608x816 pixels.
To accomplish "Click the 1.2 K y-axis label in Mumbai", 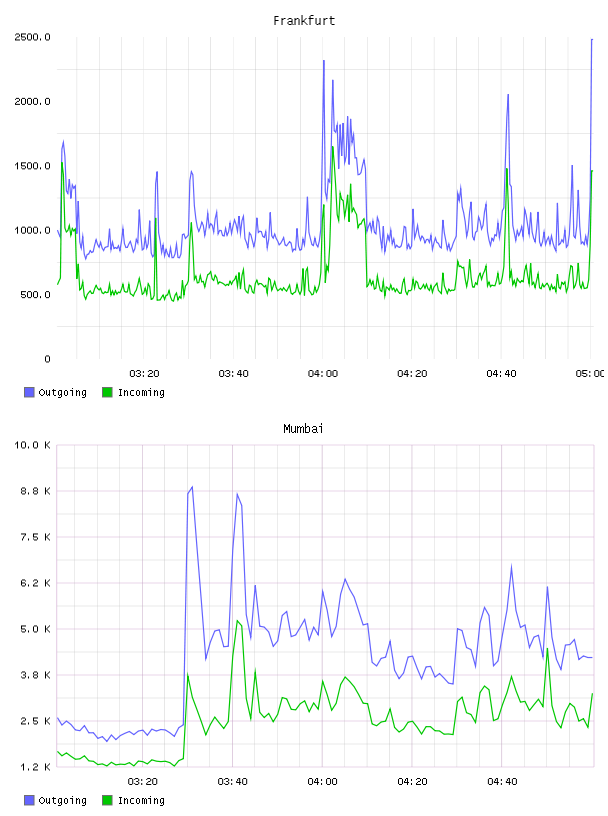I will pos(35,767).
